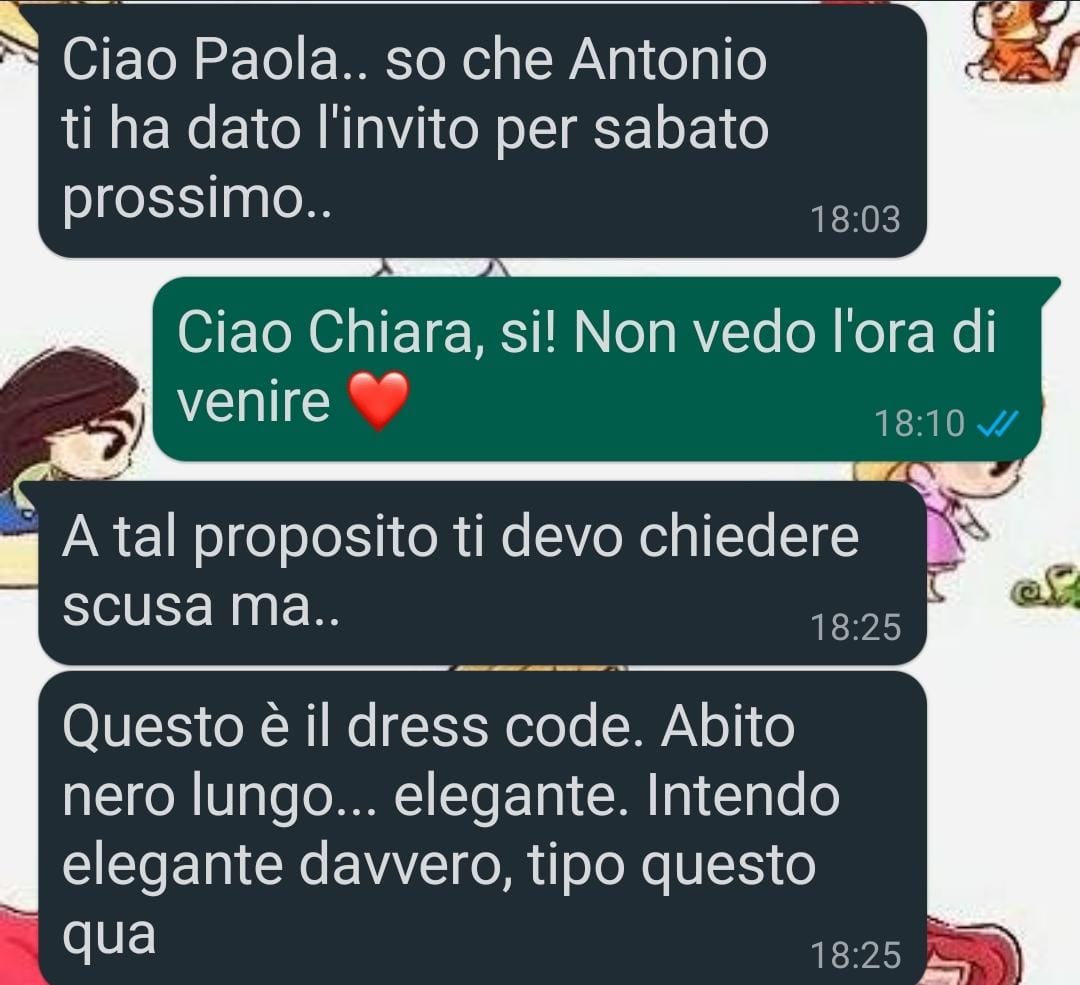The height and width of the screenshot is (985, 1080).
Task: Select the green 'Ciao Chiara, si!' reply bubble
Action: 606,369
